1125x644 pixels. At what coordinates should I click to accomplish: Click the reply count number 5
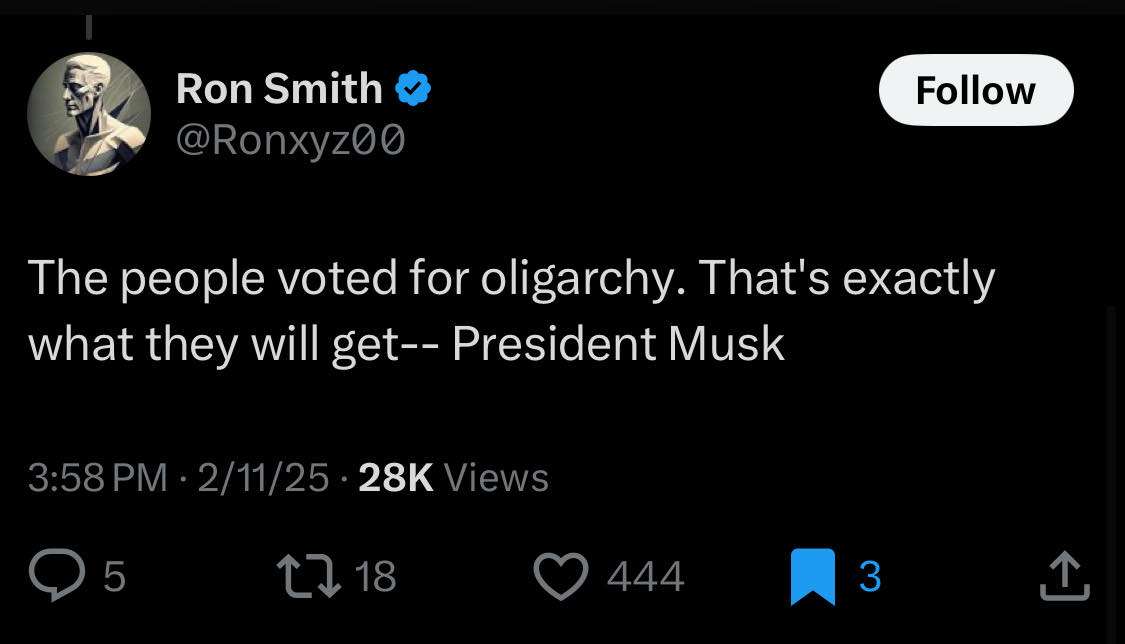click(x=115, y=577)
